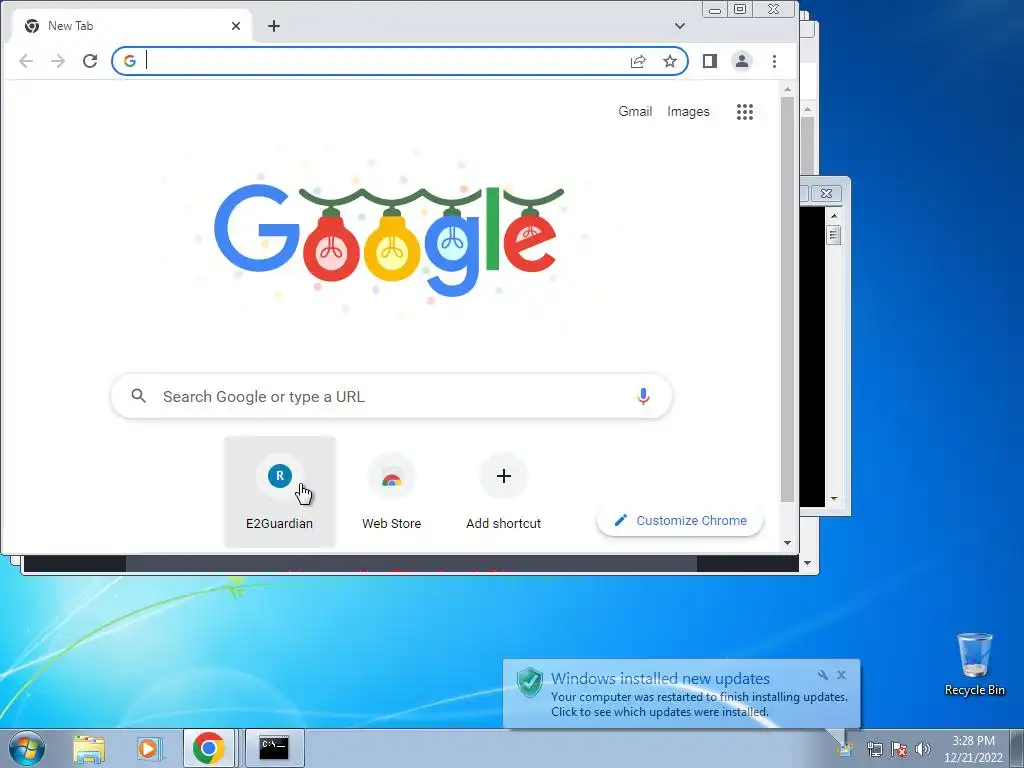
Task: Open the Google apps grid
Action: click(745, 112)
